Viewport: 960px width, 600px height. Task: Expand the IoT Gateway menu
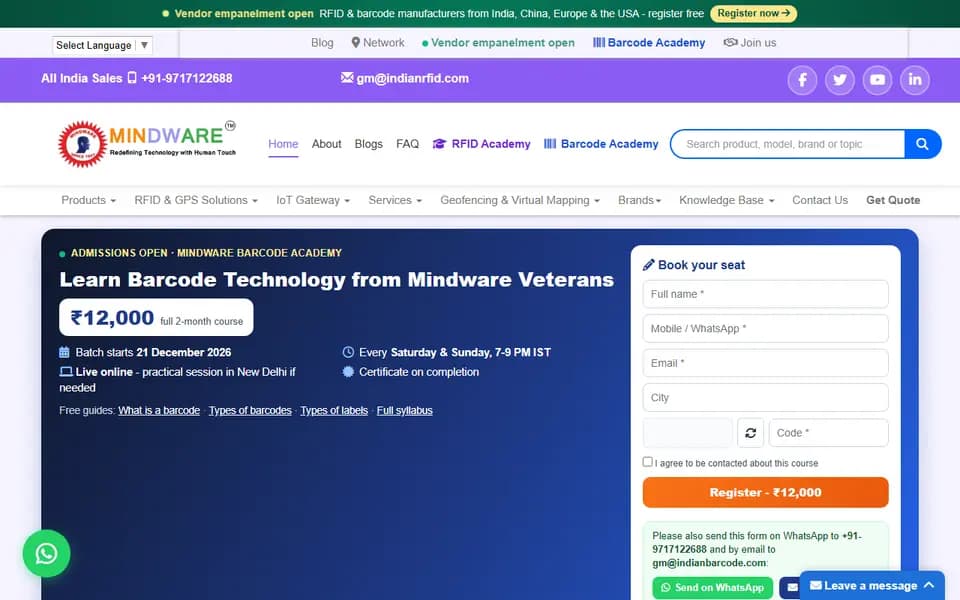(313, 200)
